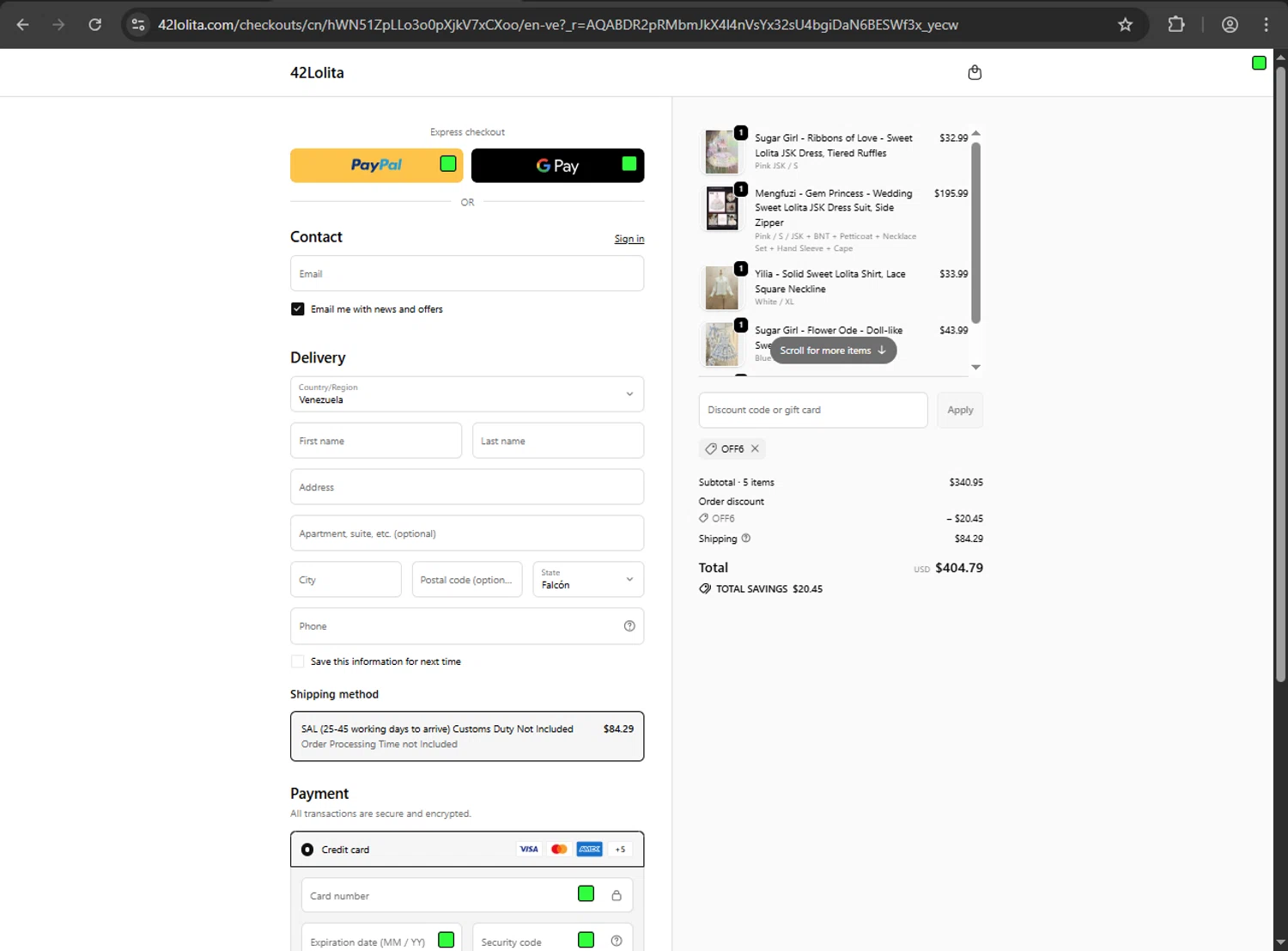Click the Sugar Girl Flower Ode thumbnail
This screenshot has width=1288, height=951.
[x=722, y=344]
